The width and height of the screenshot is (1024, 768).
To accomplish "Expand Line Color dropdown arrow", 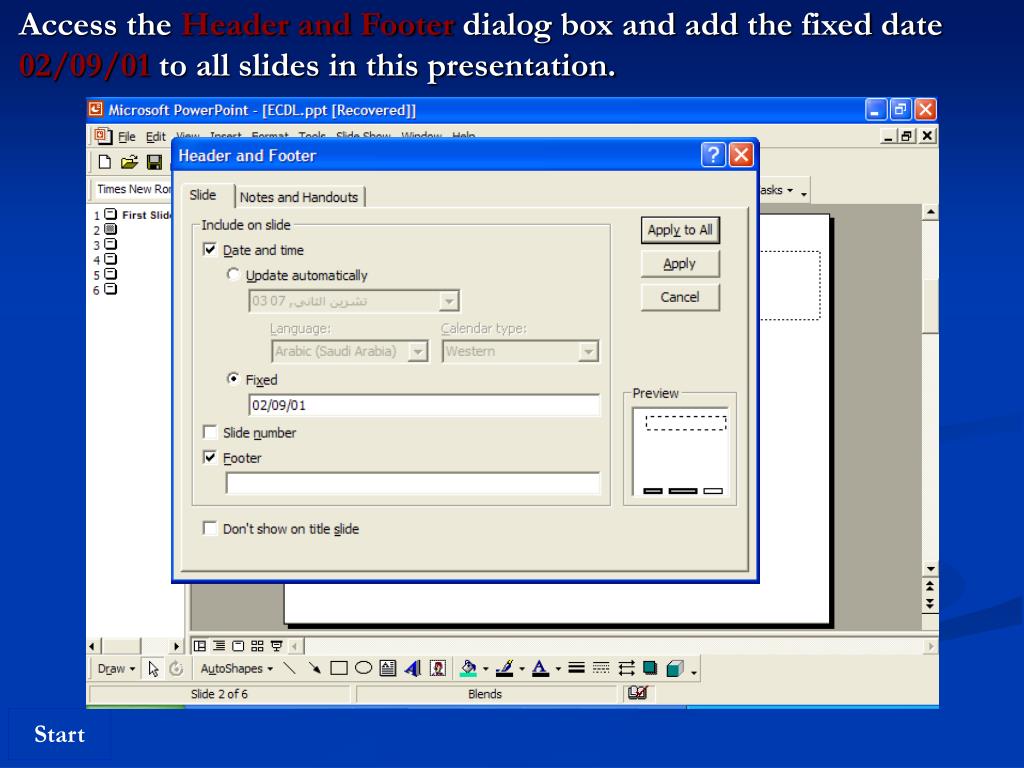I will (x=522, y=669).
